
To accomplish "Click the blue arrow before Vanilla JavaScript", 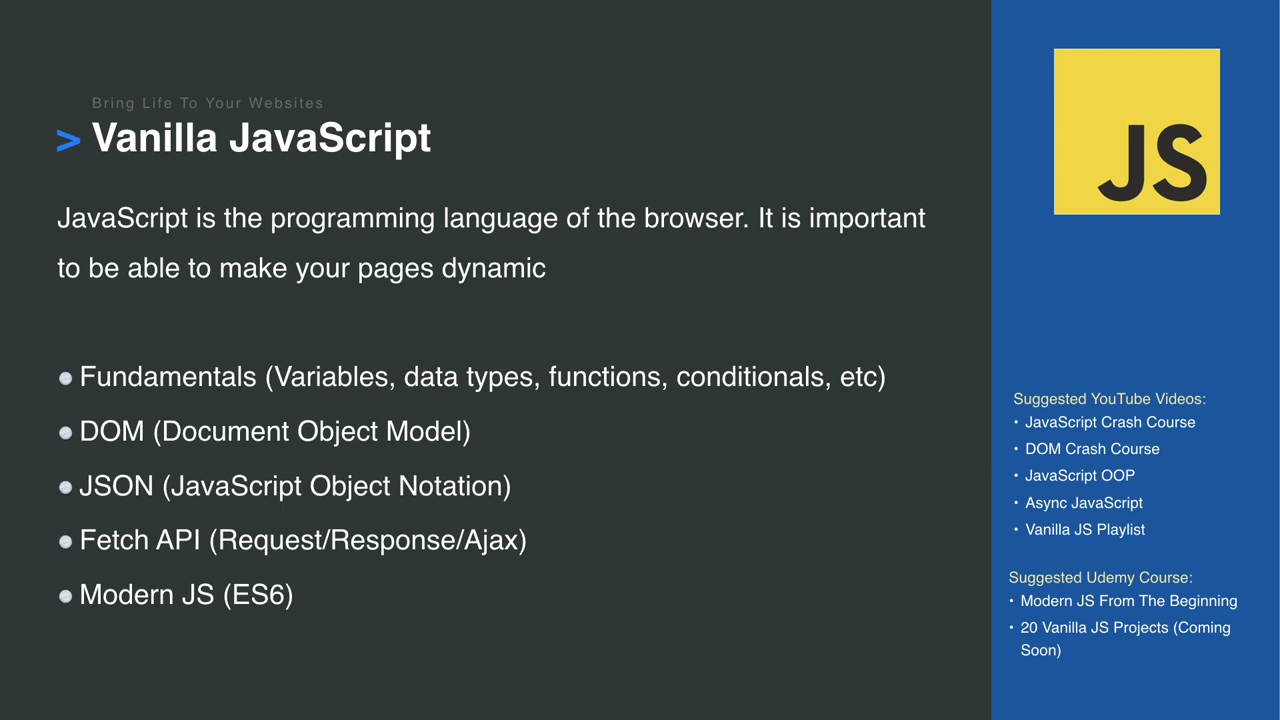I will tap(68, 141).
